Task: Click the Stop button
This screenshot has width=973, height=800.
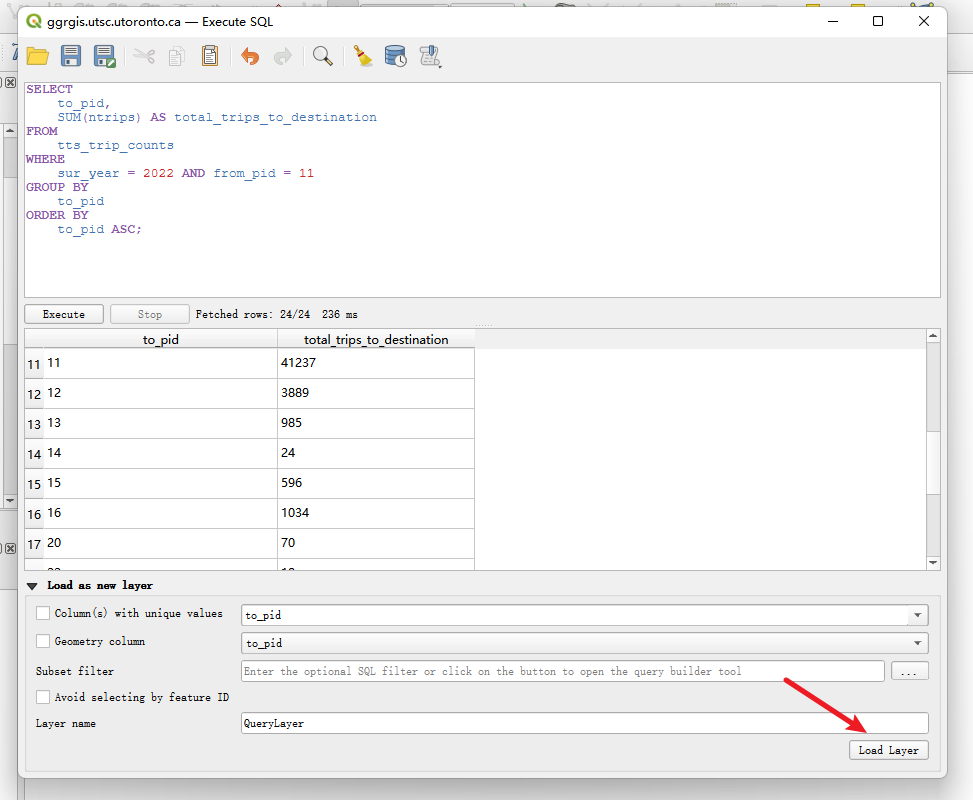Action: coord(150,314)
